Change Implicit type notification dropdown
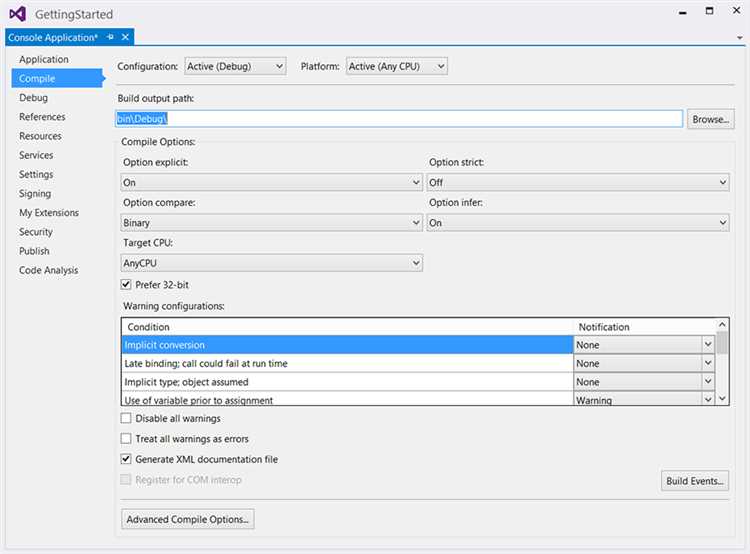 coord(644,382)
